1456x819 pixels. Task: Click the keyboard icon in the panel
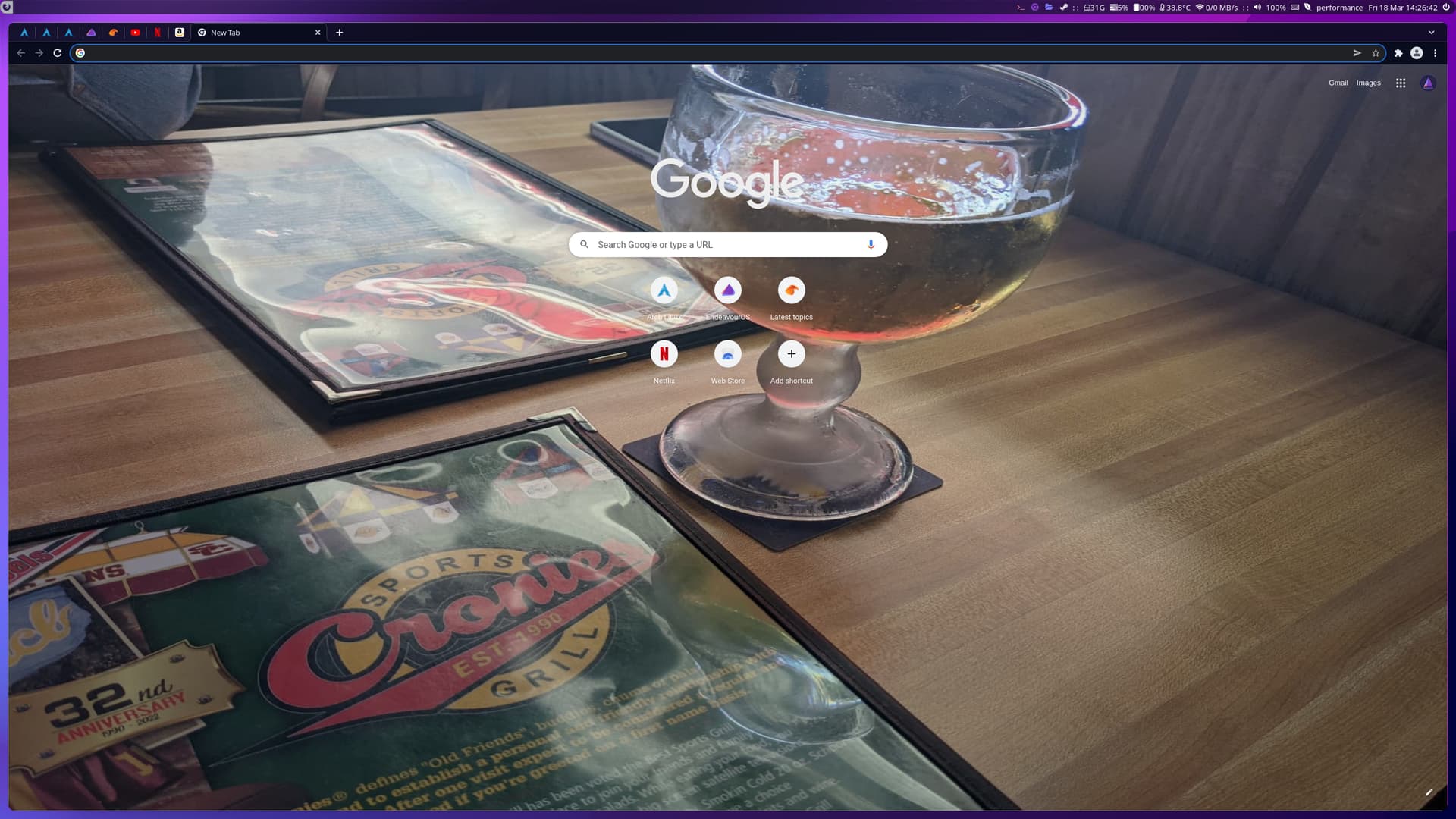tap(1295, 8)
